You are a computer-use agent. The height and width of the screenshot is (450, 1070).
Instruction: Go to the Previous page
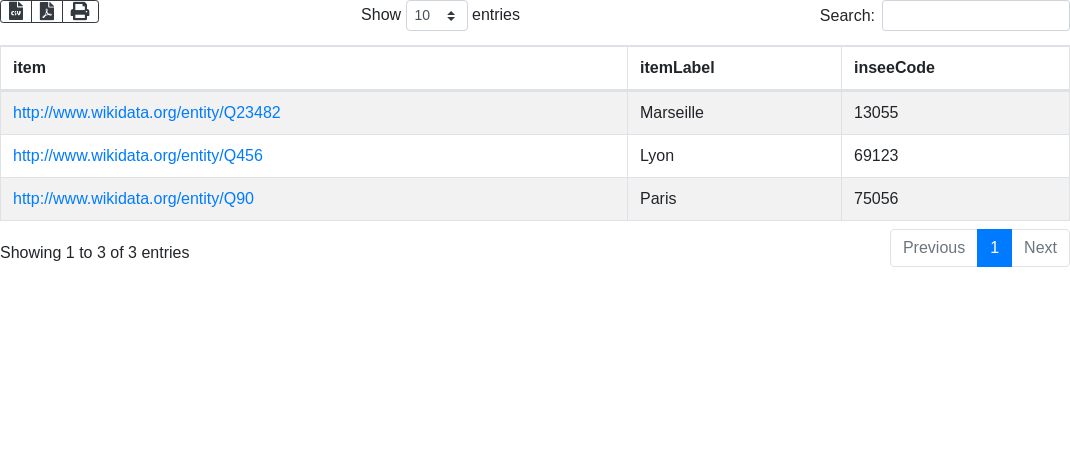pyautogui.click(x=933, y=248)
